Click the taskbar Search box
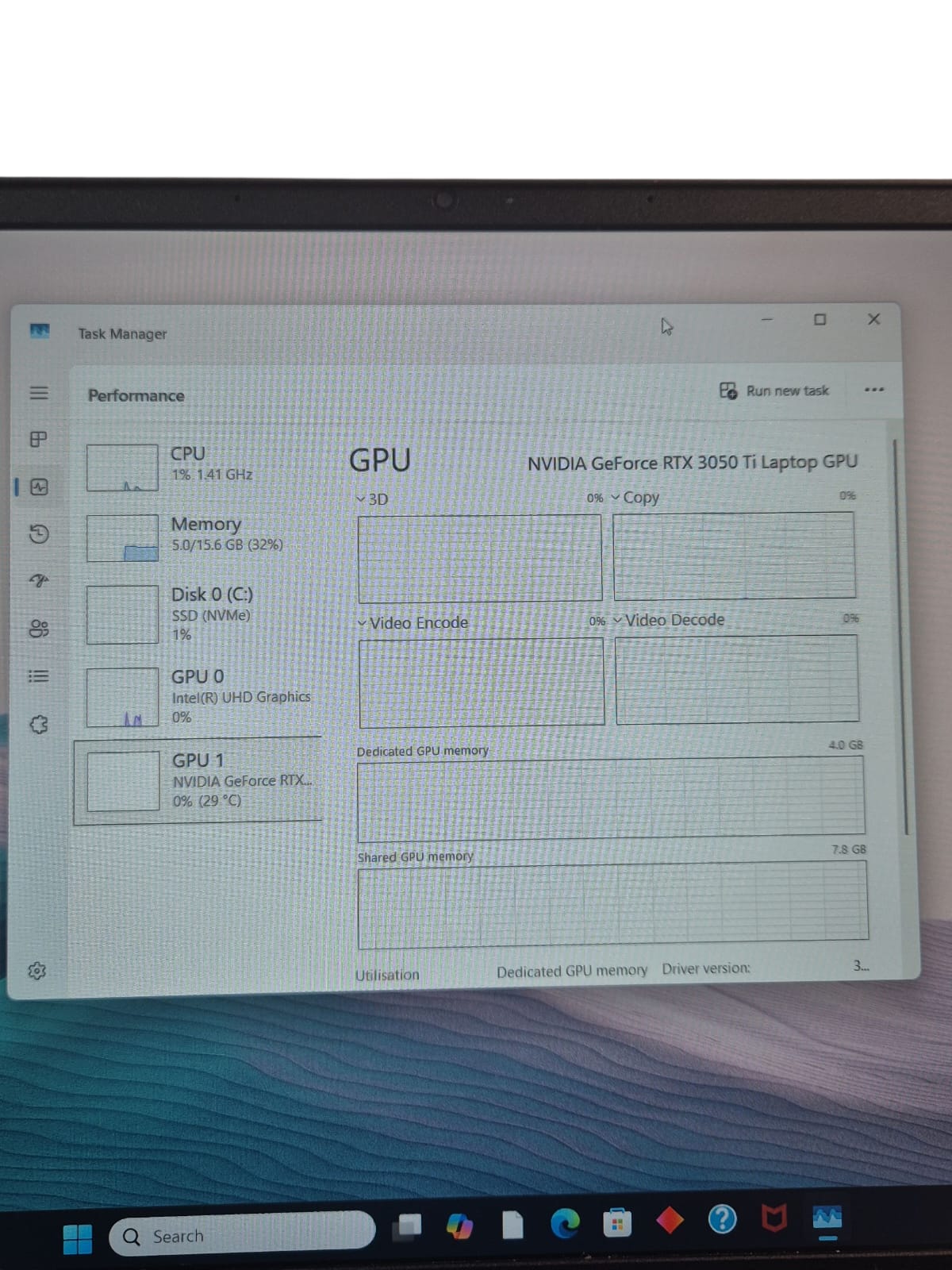The height and width of the screenshot is (1270, 952). (242, 1234)
